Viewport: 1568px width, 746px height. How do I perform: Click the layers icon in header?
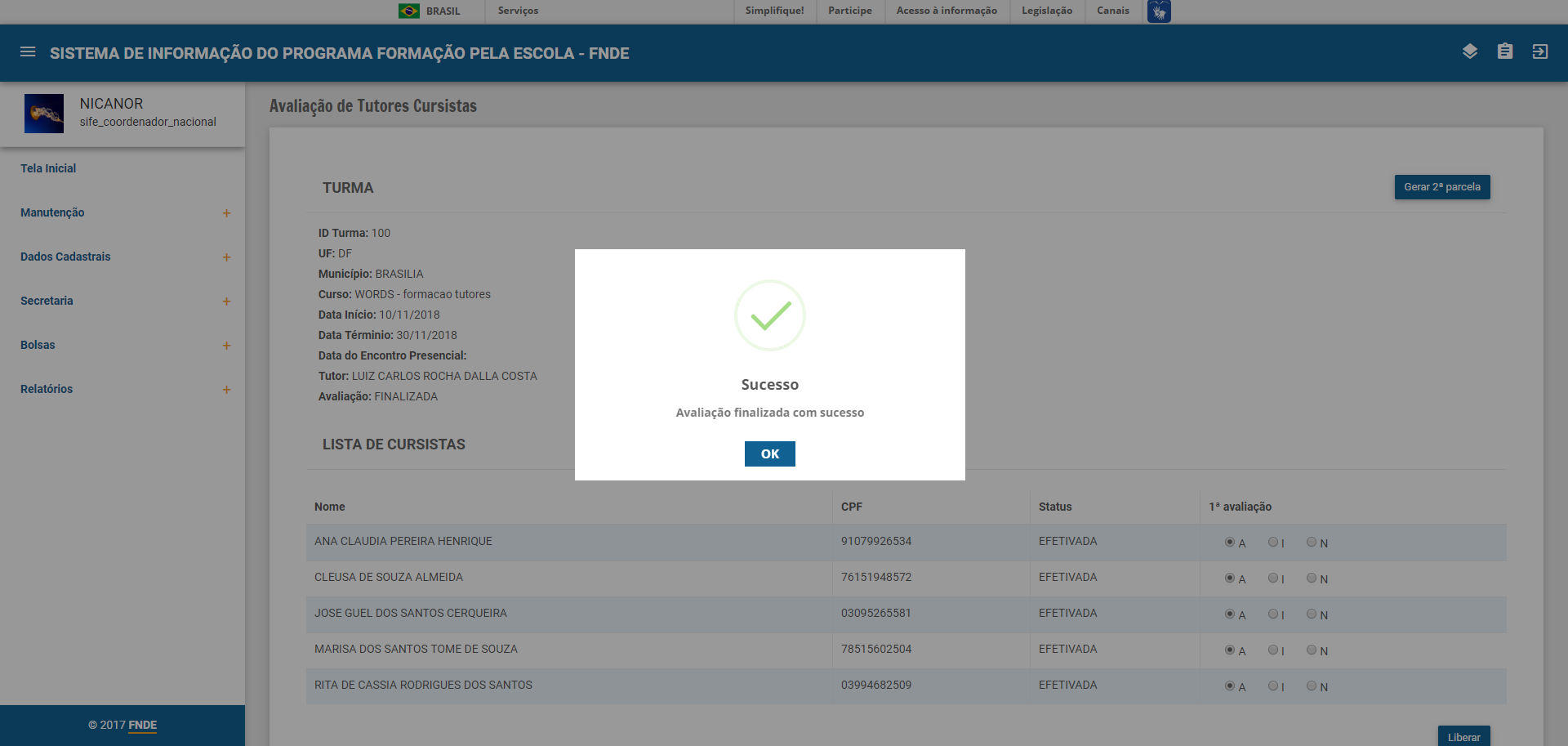point(1469,51)
